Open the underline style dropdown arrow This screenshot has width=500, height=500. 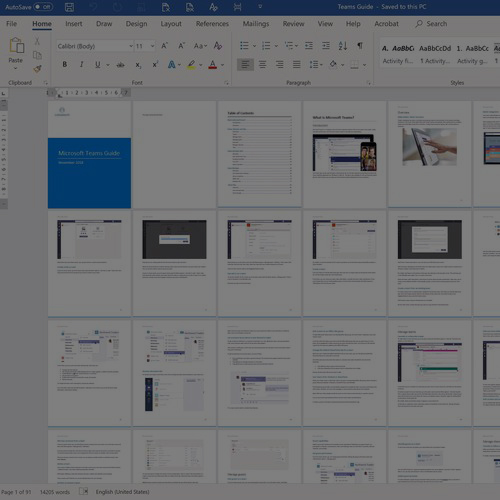108,65
